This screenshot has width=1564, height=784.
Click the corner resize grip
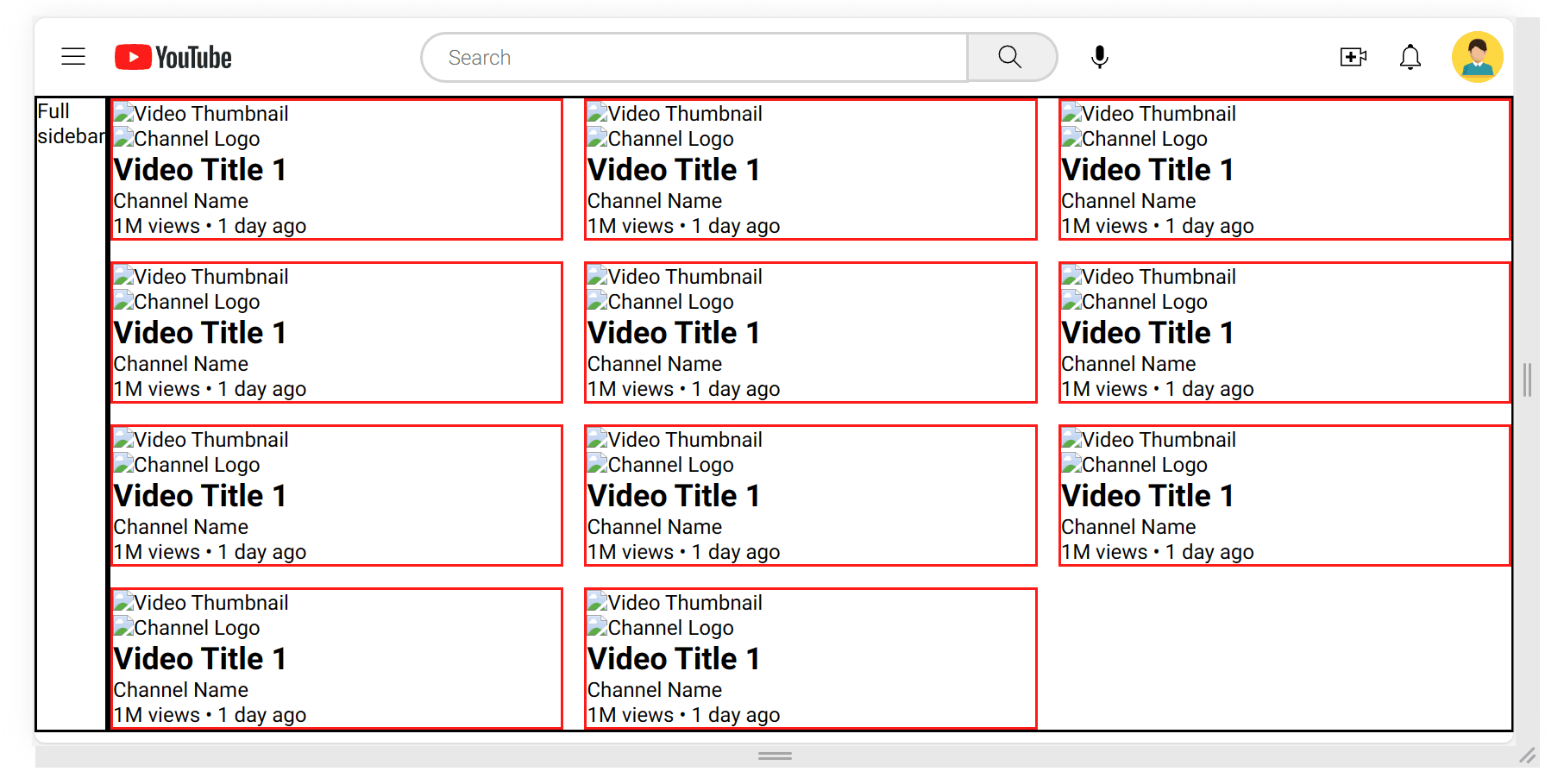[x=1528, y=756]
